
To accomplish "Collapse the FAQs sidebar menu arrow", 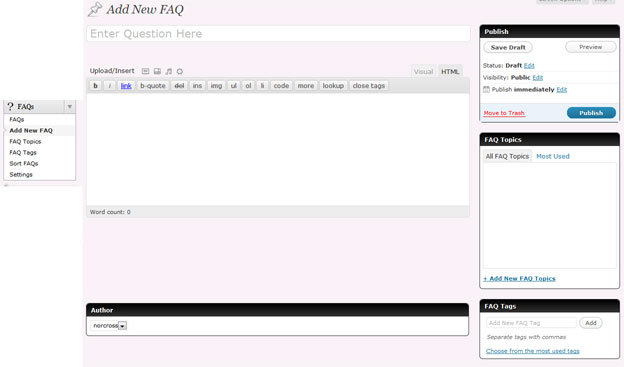I will 70,107.
